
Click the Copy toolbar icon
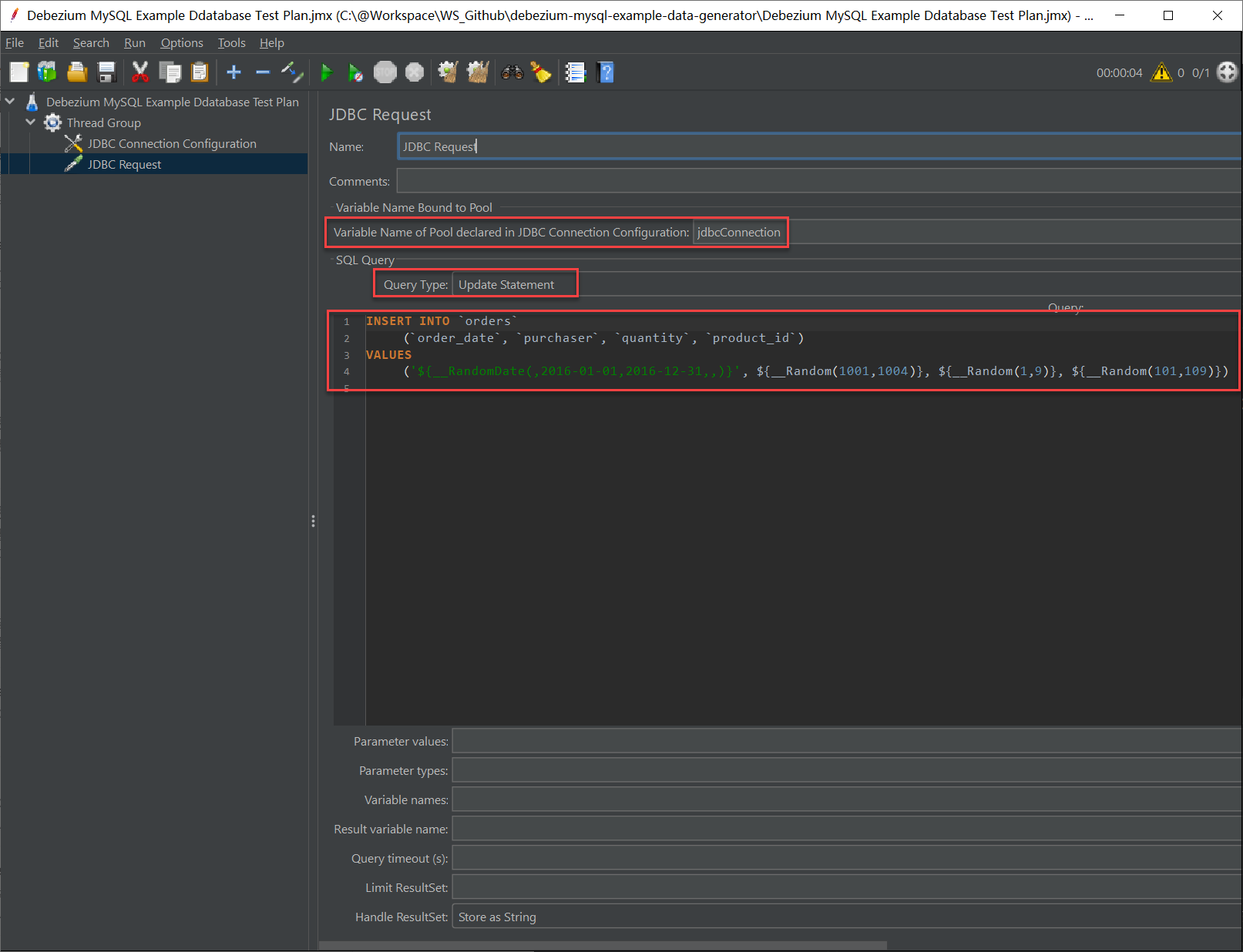[x=170, y=72]
